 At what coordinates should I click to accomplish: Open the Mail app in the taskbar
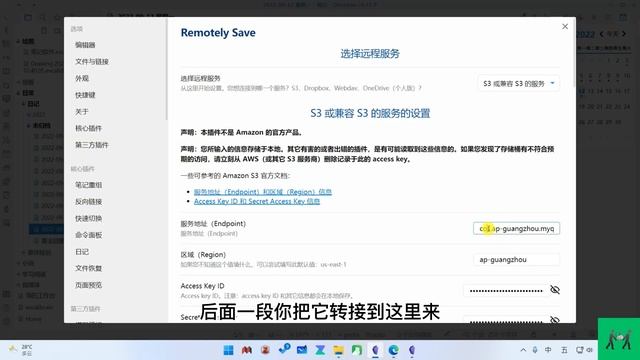(x=302, y=350)
